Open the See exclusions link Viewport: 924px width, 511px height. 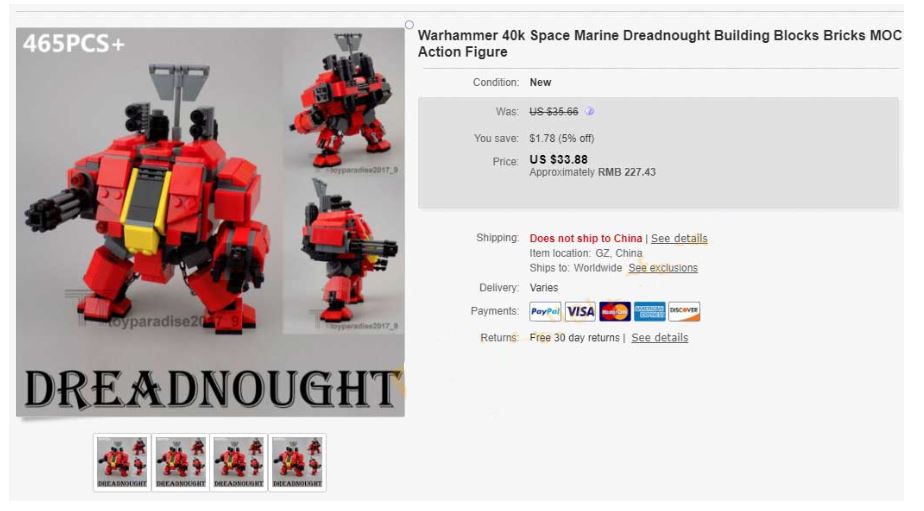[x=662, y=268]
